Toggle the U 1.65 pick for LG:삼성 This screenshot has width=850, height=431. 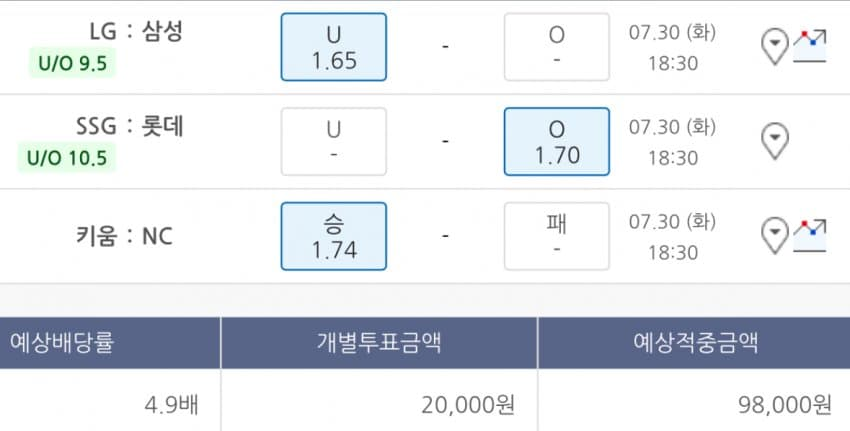[334, 47]
